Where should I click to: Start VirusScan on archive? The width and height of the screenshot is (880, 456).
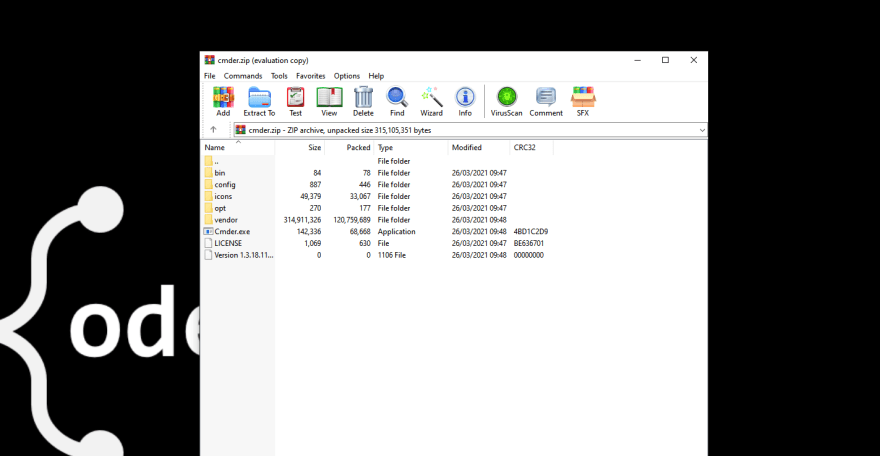506,102
